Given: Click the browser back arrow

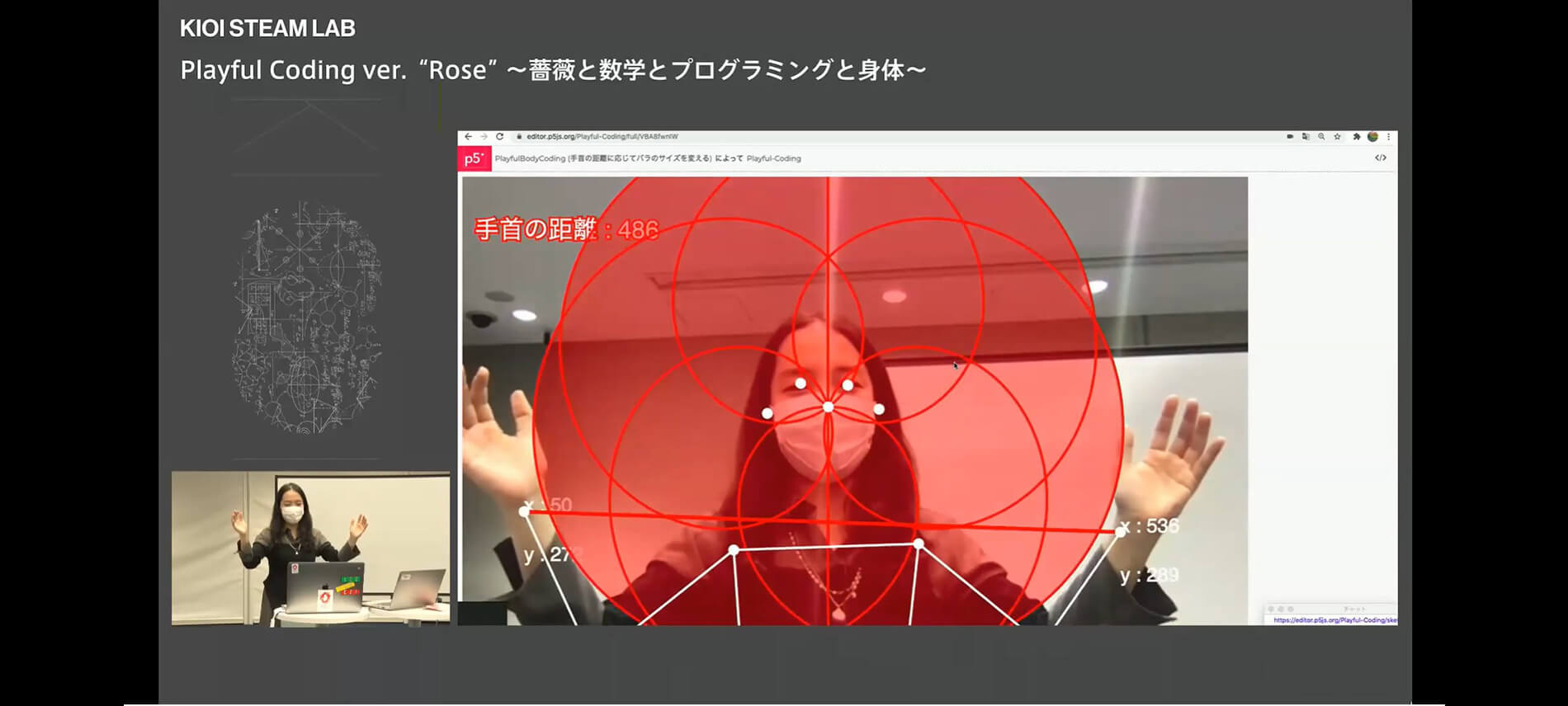Looking at the screenshot, I should [468, 137].
